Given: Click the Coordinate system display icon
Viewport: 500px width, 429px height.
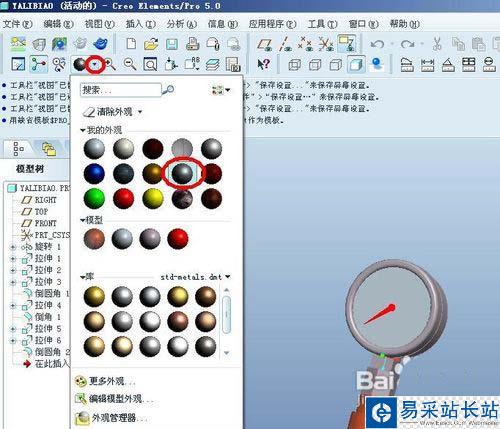Looking at the screenshot, I should (326, 44).
